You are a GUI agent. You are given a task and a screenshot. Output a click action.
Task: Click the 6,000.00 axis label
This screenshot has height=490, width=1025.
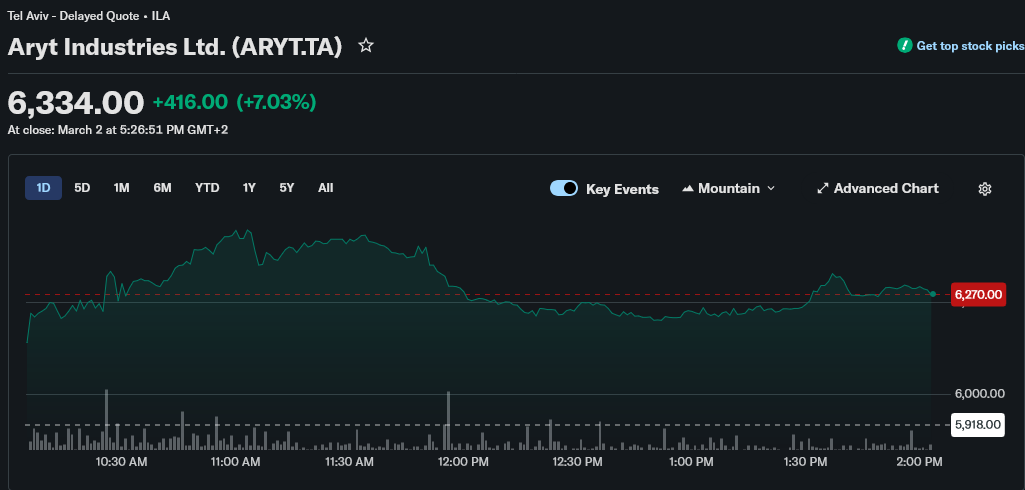[x=979, y=393]
